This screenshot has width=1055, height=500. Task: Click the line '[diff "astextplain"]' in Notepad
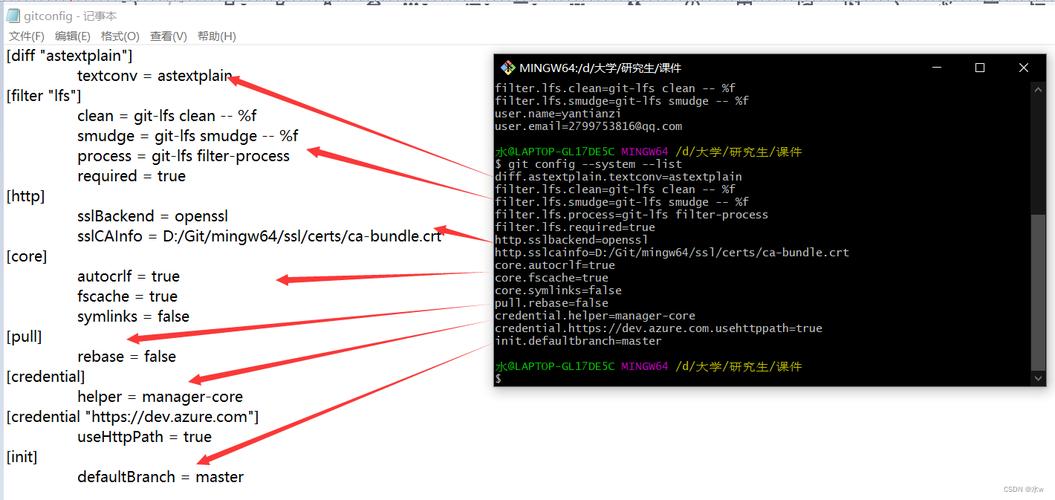tap(69, 56)
